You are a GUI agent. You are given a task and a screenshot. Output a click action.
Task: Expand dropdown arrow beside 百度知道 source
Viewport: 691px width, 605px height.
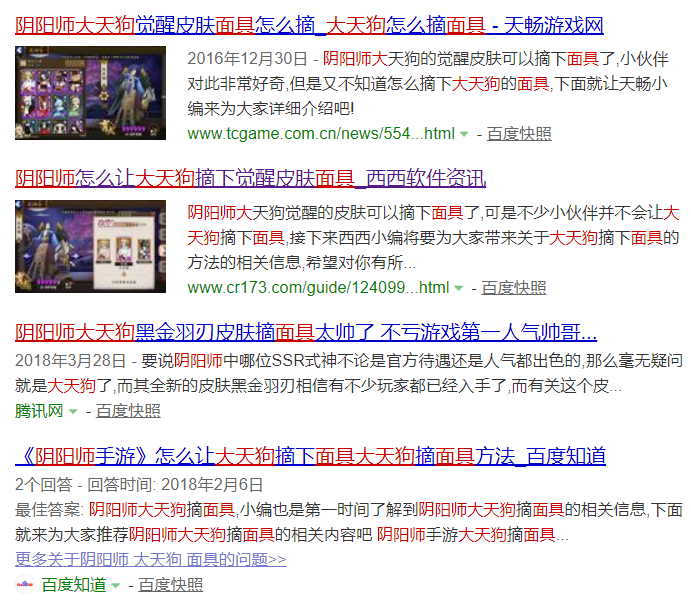click(x=115, y=586)
